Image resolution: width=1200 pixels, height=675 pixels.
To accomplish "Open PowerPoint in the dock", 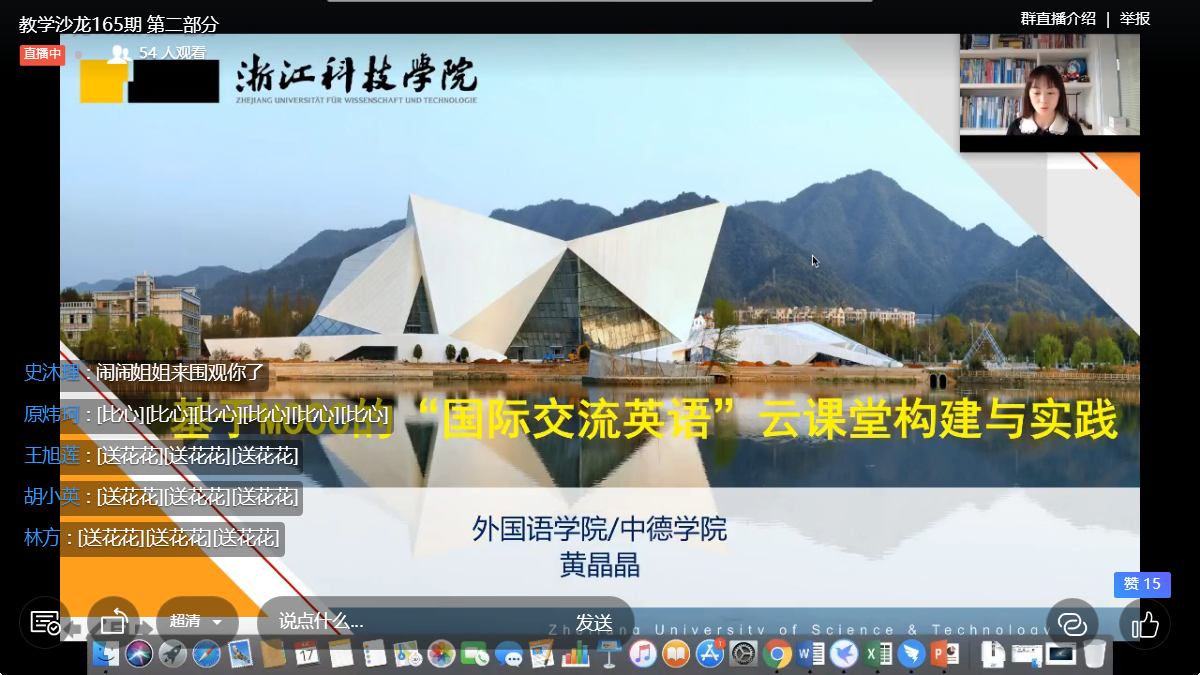I will [944, 655].
